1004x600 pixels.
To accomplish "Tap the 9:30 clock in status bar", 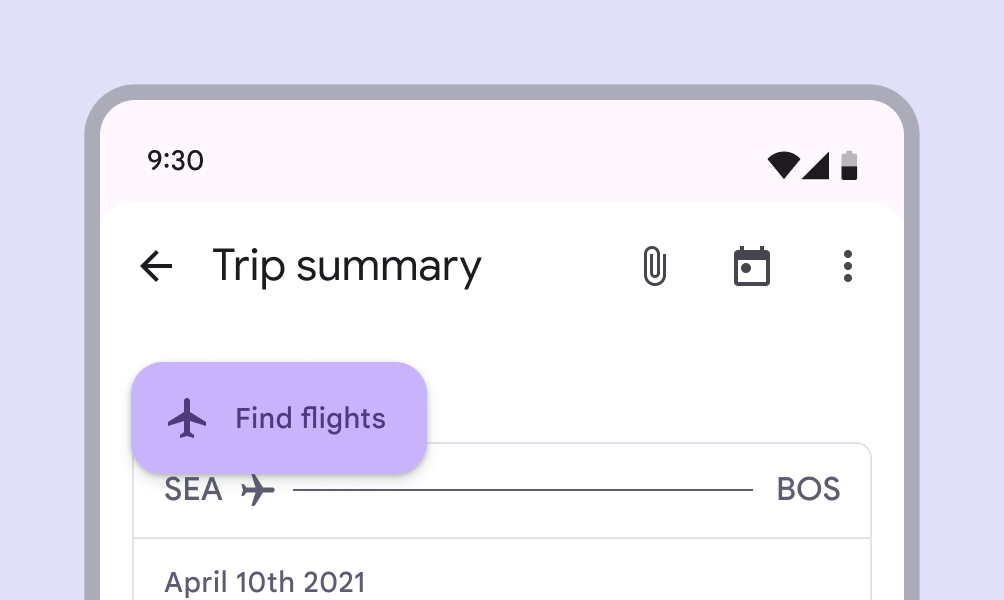I will tap(175, 161).
